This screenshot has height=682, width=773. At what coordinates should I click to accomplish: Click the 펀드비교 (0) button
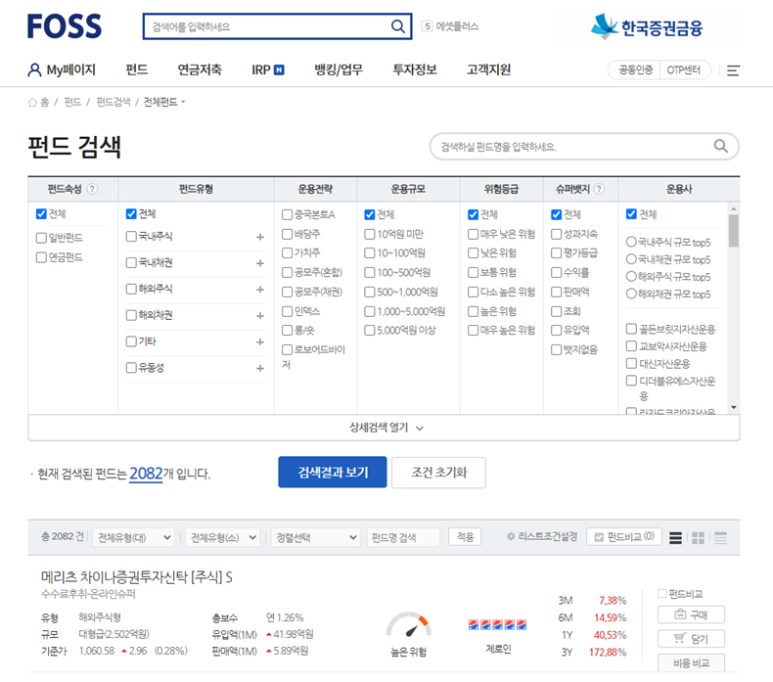624,537
